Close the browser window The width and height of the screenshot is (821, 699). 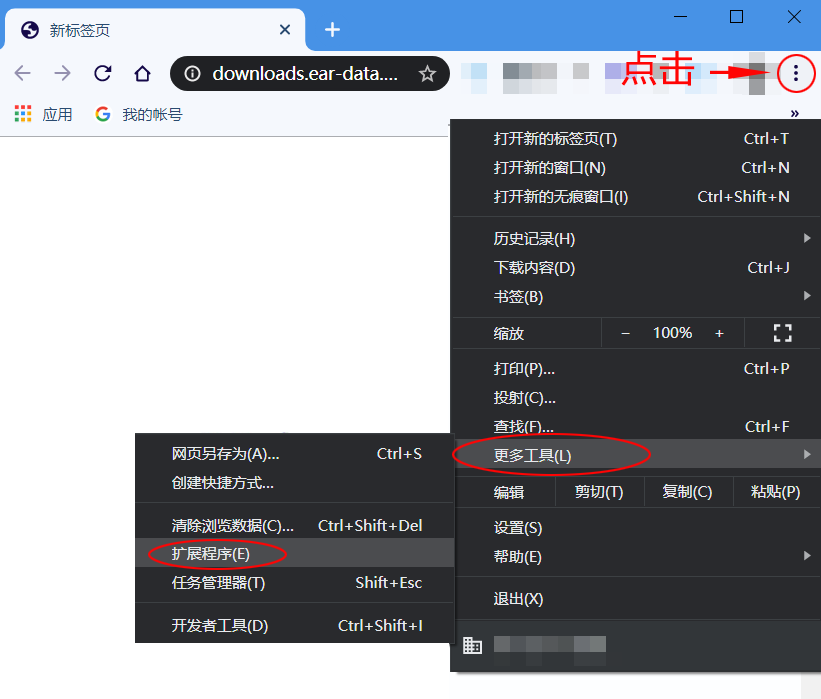click(x=794, y=17)
